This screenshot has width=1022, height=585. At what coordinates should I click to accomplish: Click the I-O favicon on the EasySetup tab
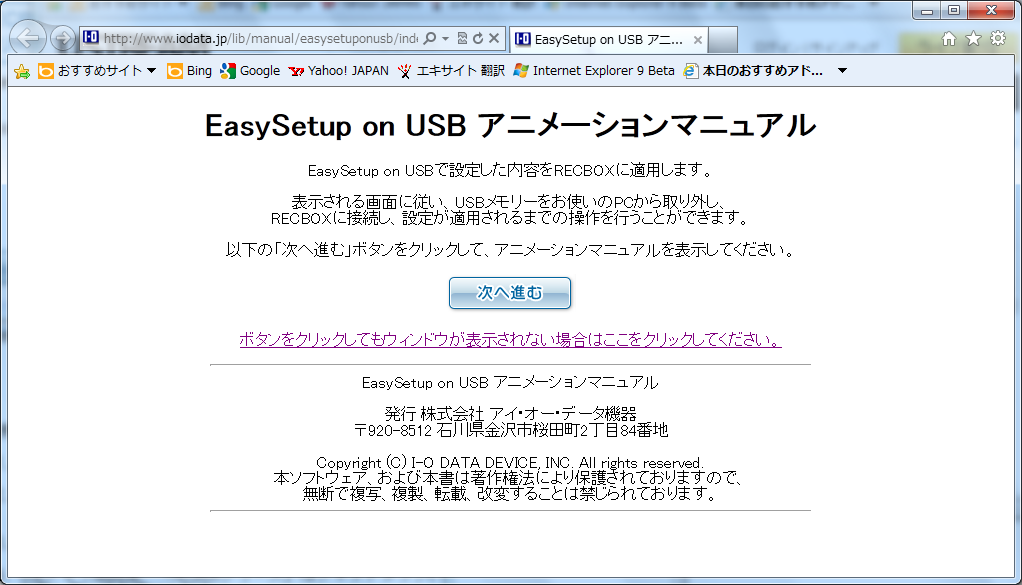523,39
